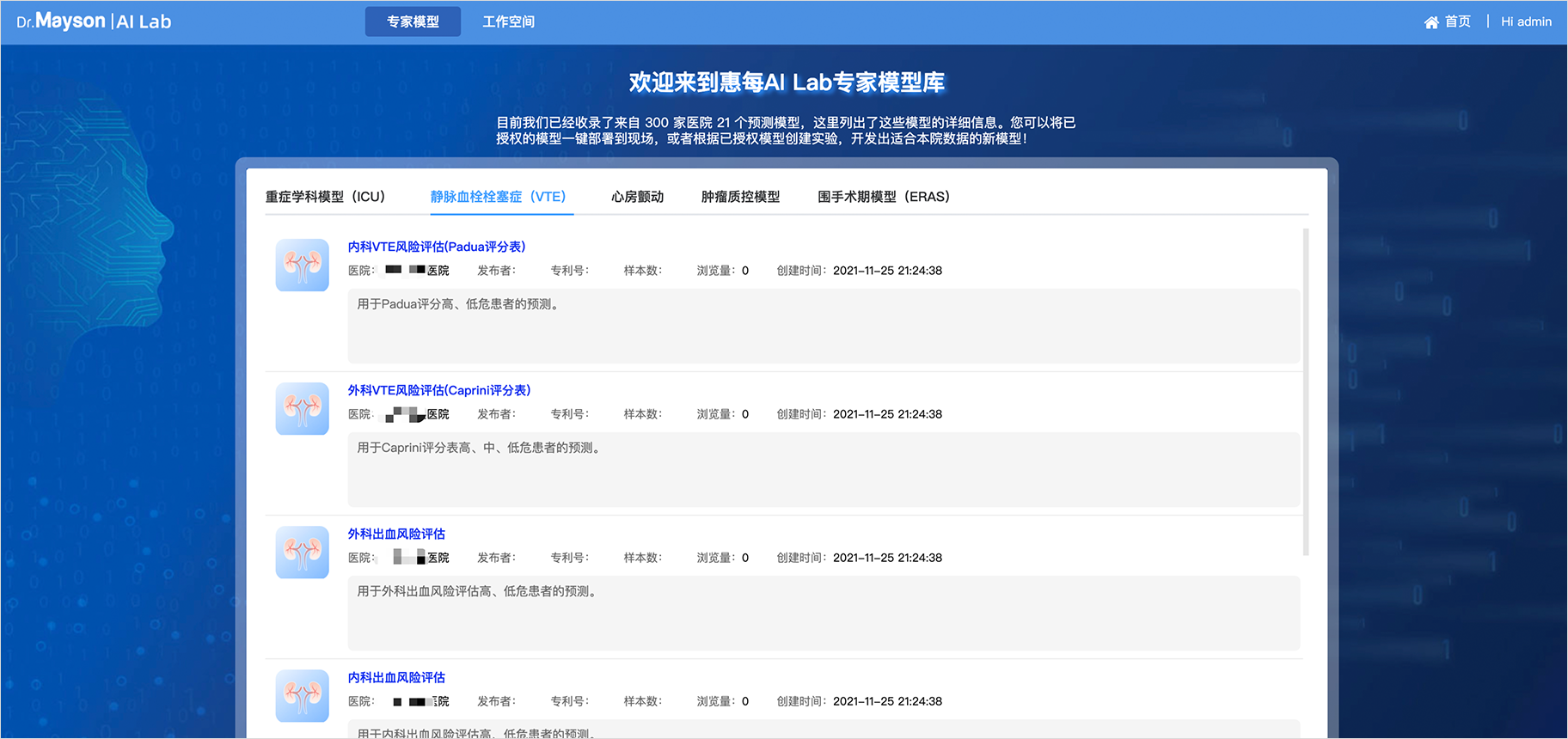Click the kidney icon for Caprini评分表 model
This screenshot has width=1568, height=739.
click(x=302, y=408)
